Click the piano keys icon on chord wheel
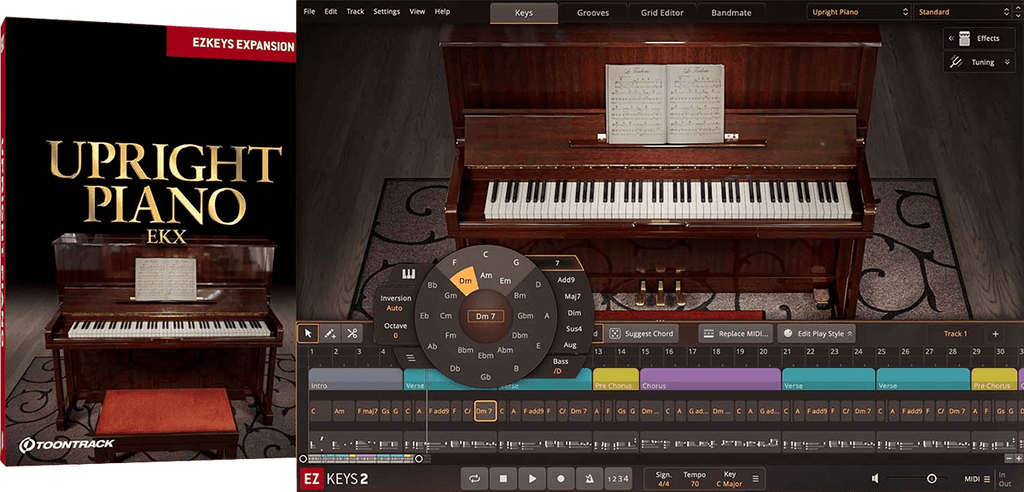This screenshot has height=492, width=1024. click(409, 274)
